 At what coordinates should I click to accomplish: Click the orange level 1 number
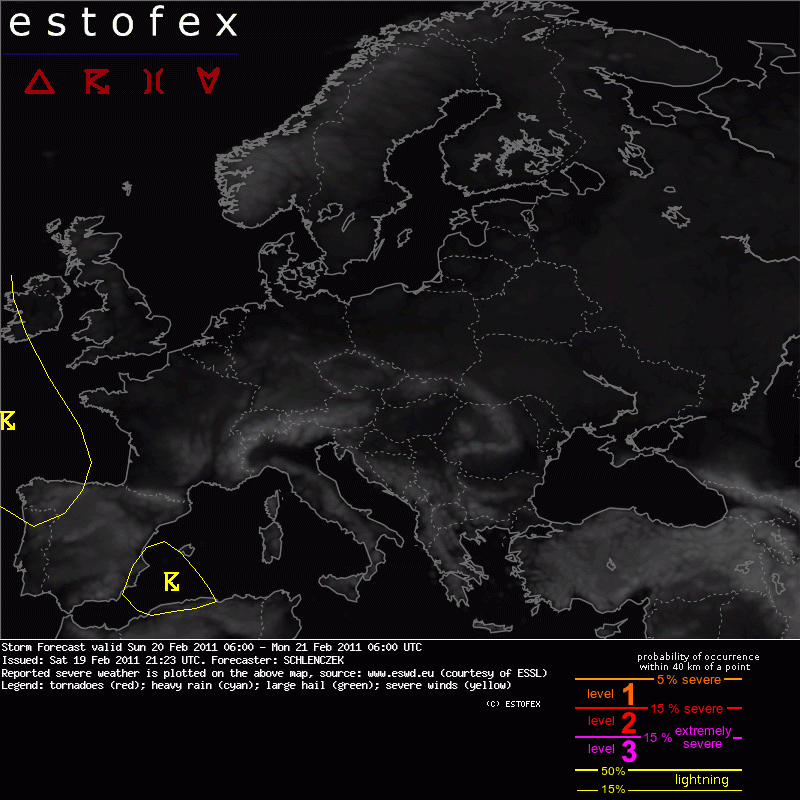pyautogui.click(x=628, y=695)
